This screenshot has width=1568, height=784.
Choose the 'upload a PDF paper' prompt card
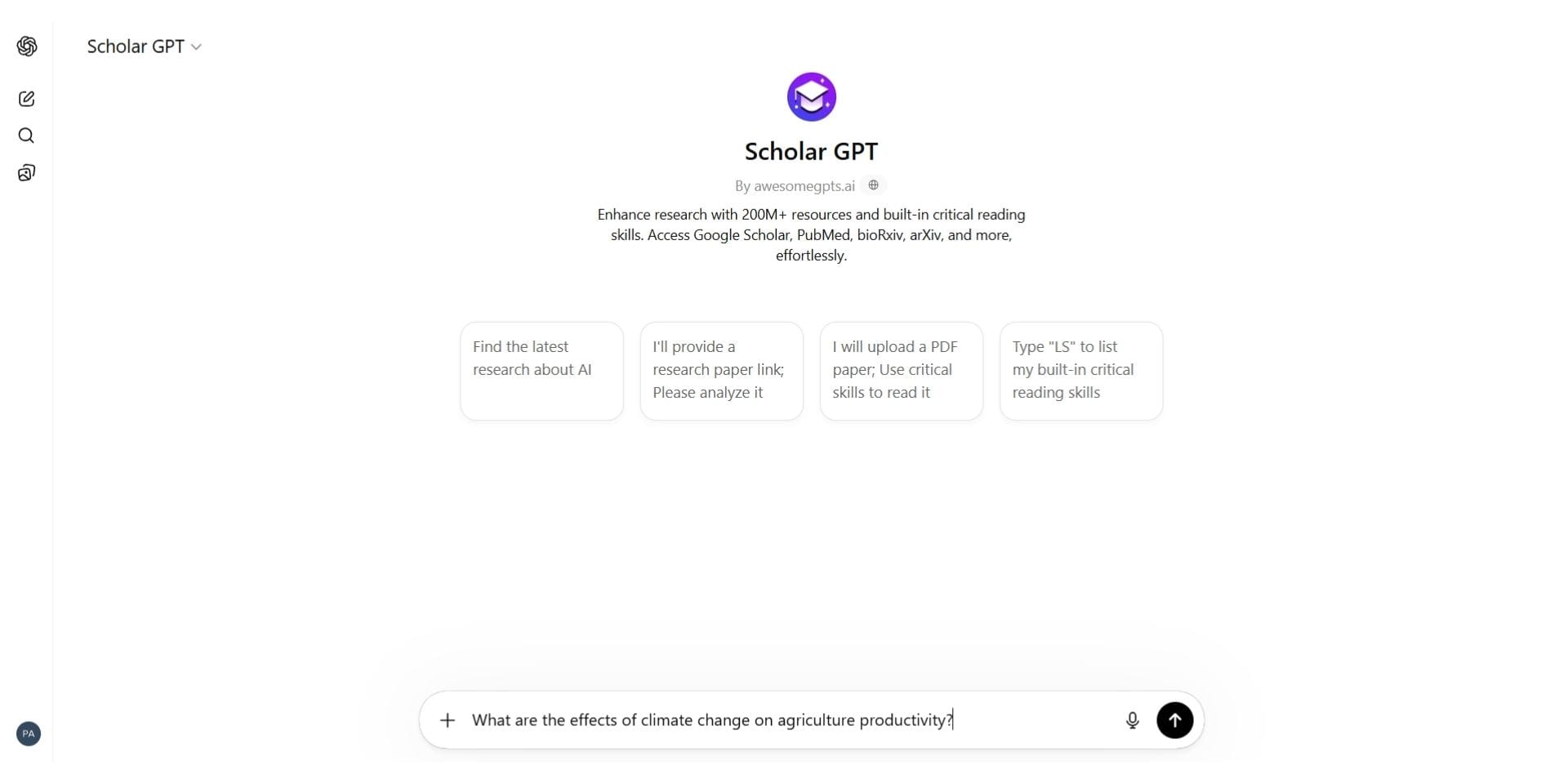tap(900, 371)
